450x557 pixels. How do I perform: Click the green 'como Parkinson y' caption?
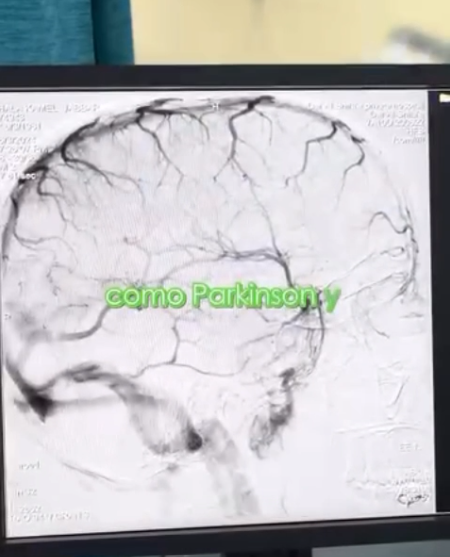click(222, 296)
